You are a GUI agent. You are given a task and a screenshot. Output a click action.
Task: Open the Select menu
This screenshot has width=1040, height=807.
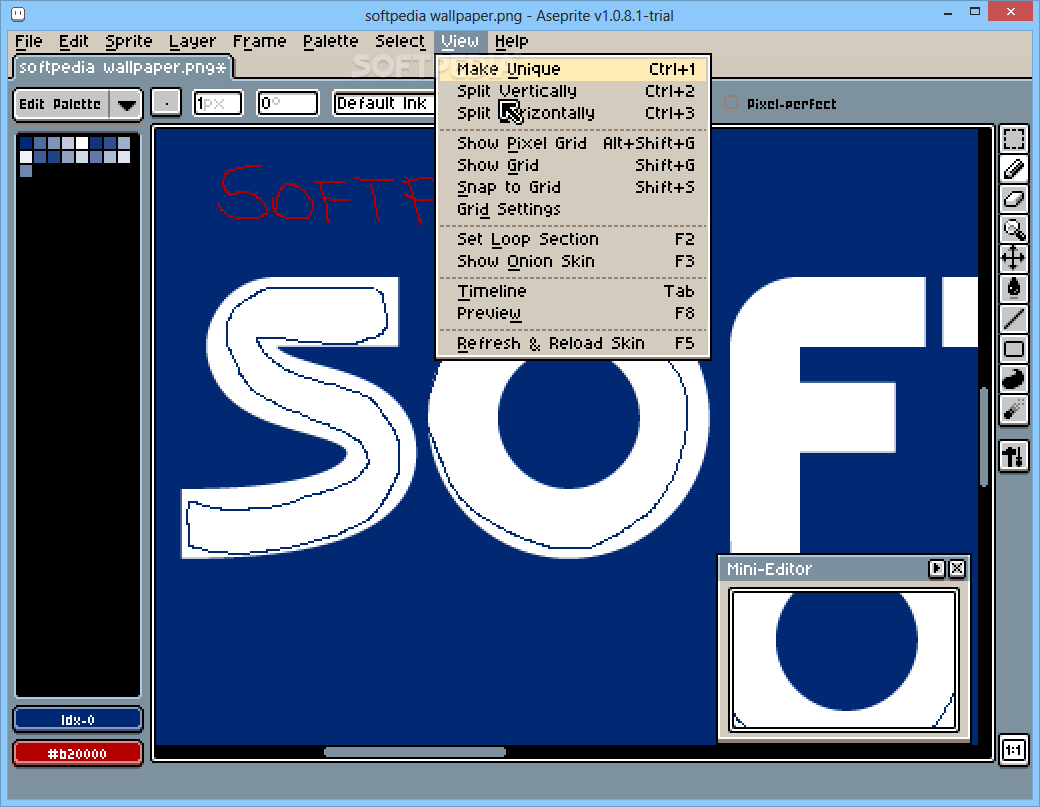(x=400, y=41)
